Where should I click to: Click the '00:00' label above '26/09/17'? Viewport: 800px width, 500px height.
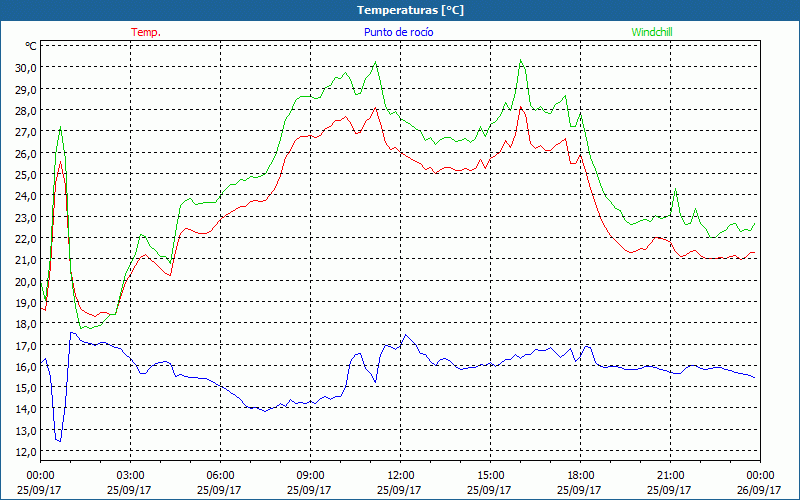[x=761, y=475]
